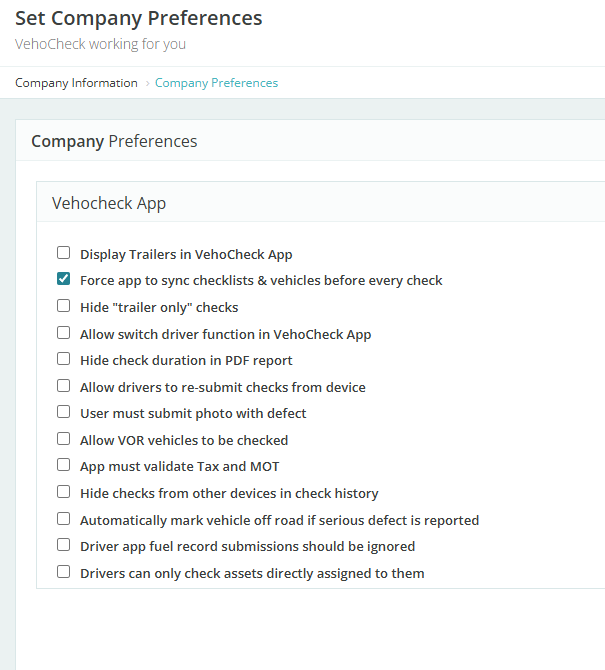Viewport: 605px width, 670px height.
Task: Check Hide check duration in PDF report
Action: pos(64,359)
